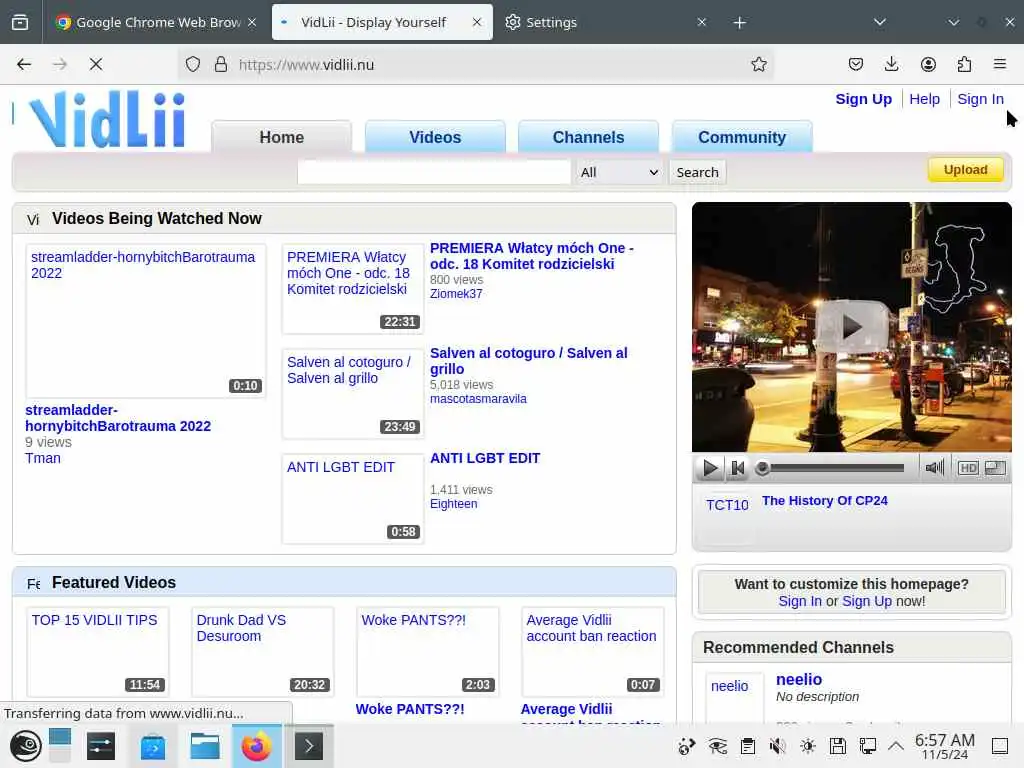Open The History Of CP24 video link
This screenshot has height=768, width=1024.
pos(824,501)
